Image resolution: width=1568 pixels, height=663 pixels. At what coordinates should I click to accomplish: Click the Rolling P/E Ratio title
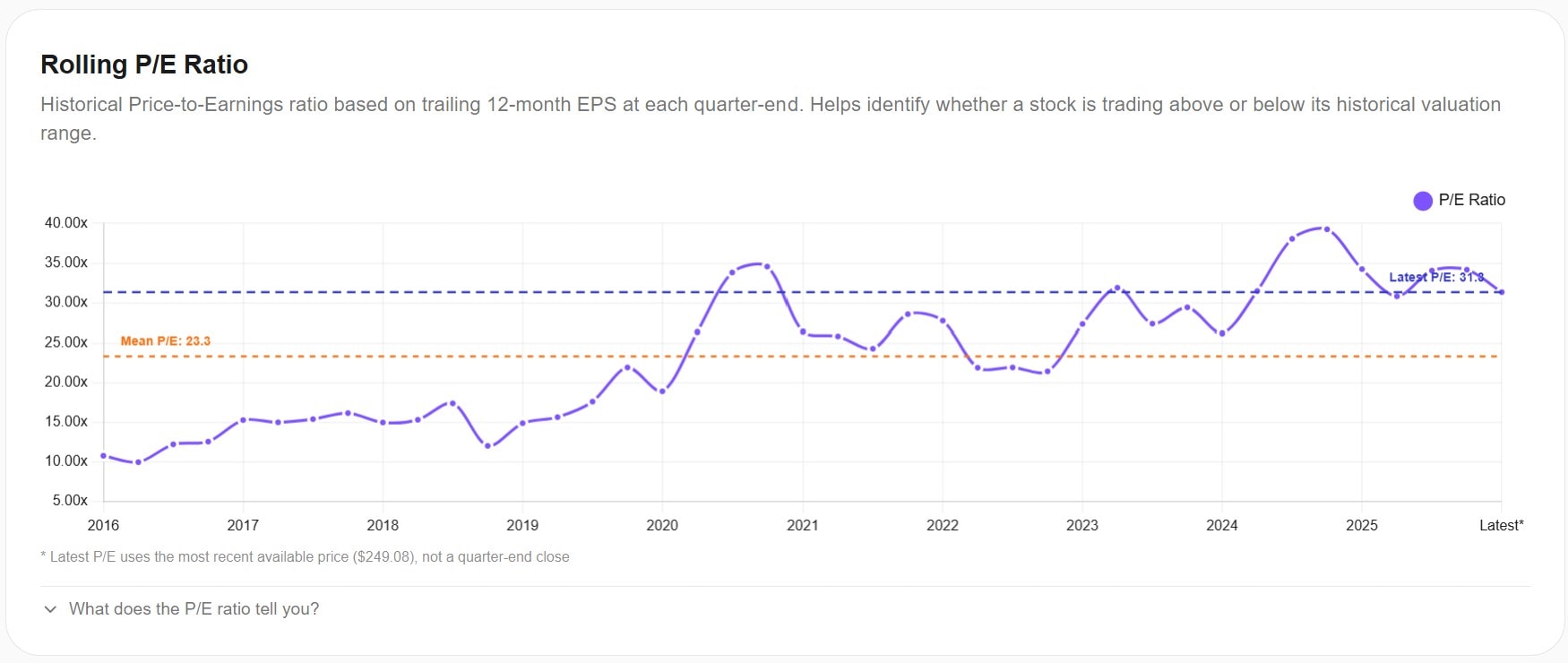pyautogui.click(x=143, y=65)
